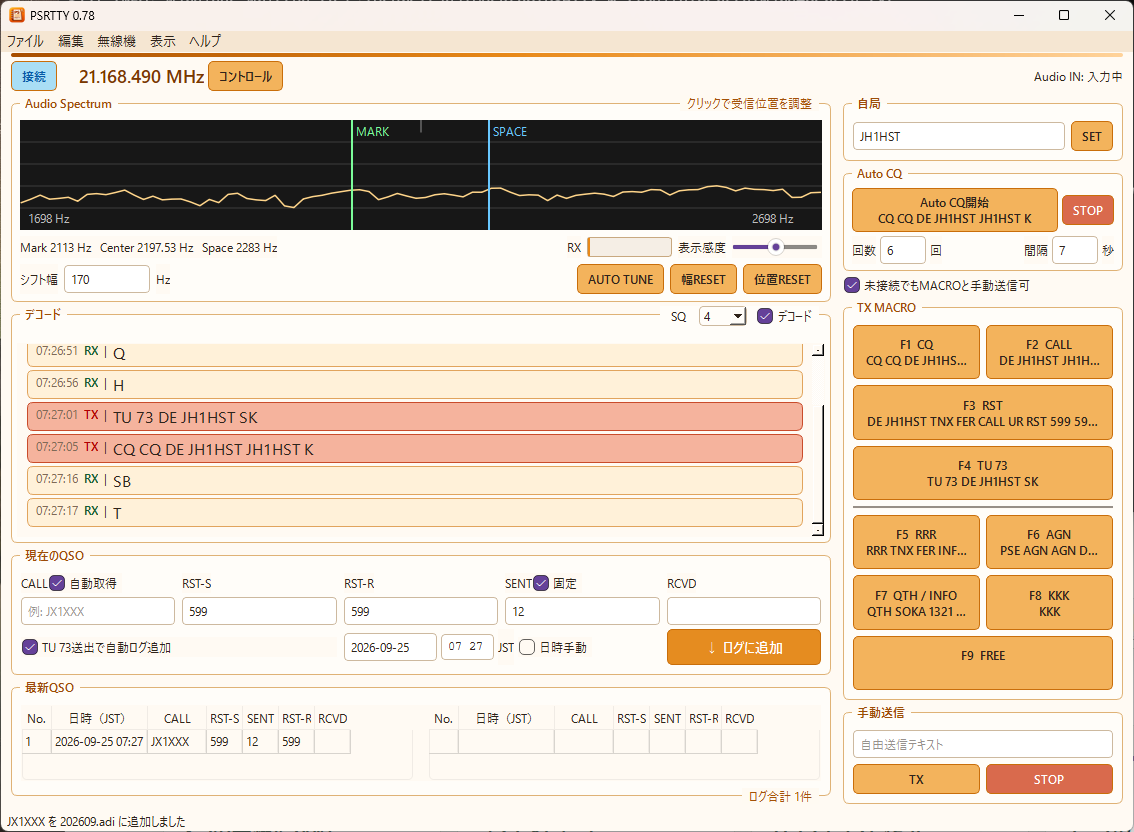Click the 回数 count field
Screen dimensions: 1134x832
(x=903, y=250)
